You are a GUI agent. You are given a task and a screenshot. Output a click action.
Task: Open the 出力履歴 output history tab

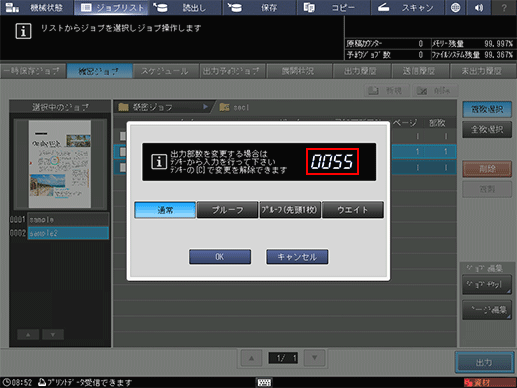(361, 71)
